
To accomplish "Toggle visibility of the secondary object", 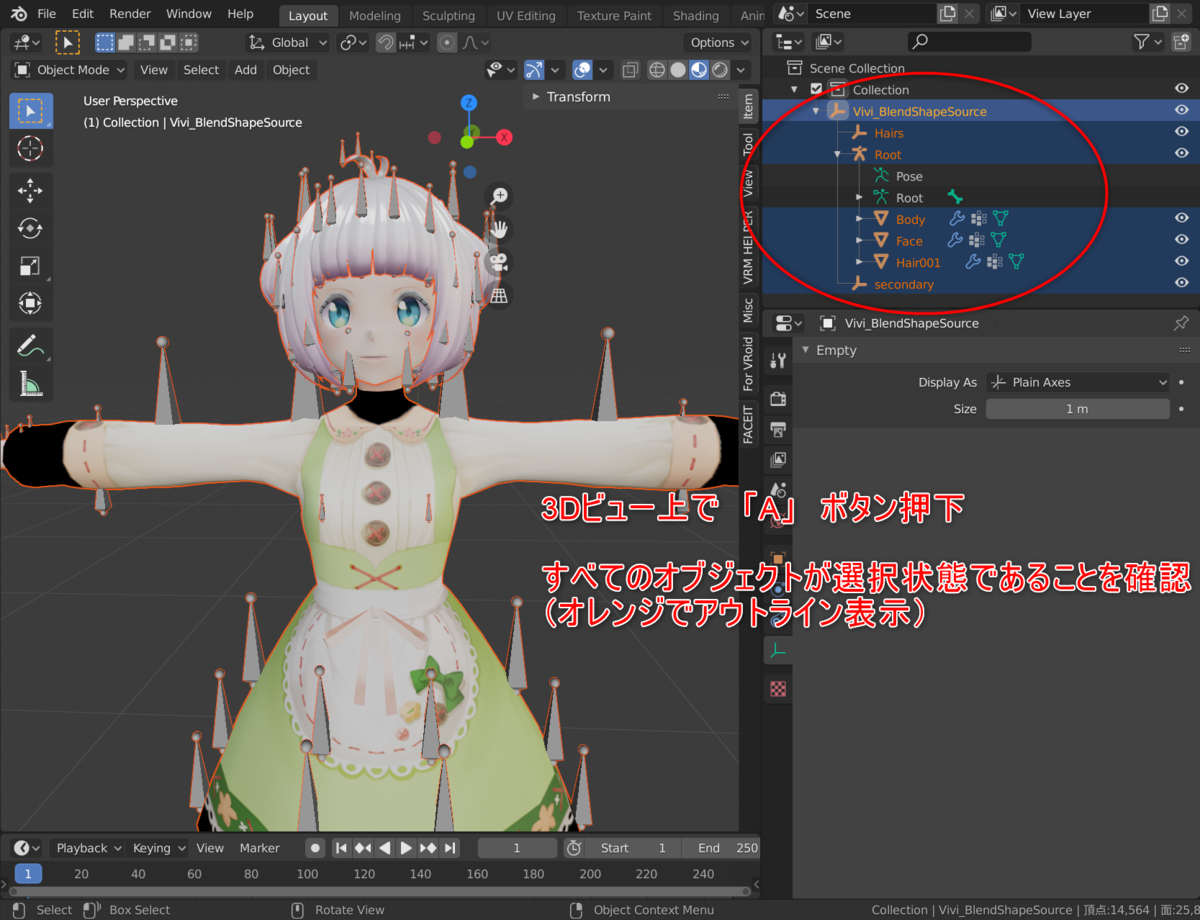I will 1181,284.
